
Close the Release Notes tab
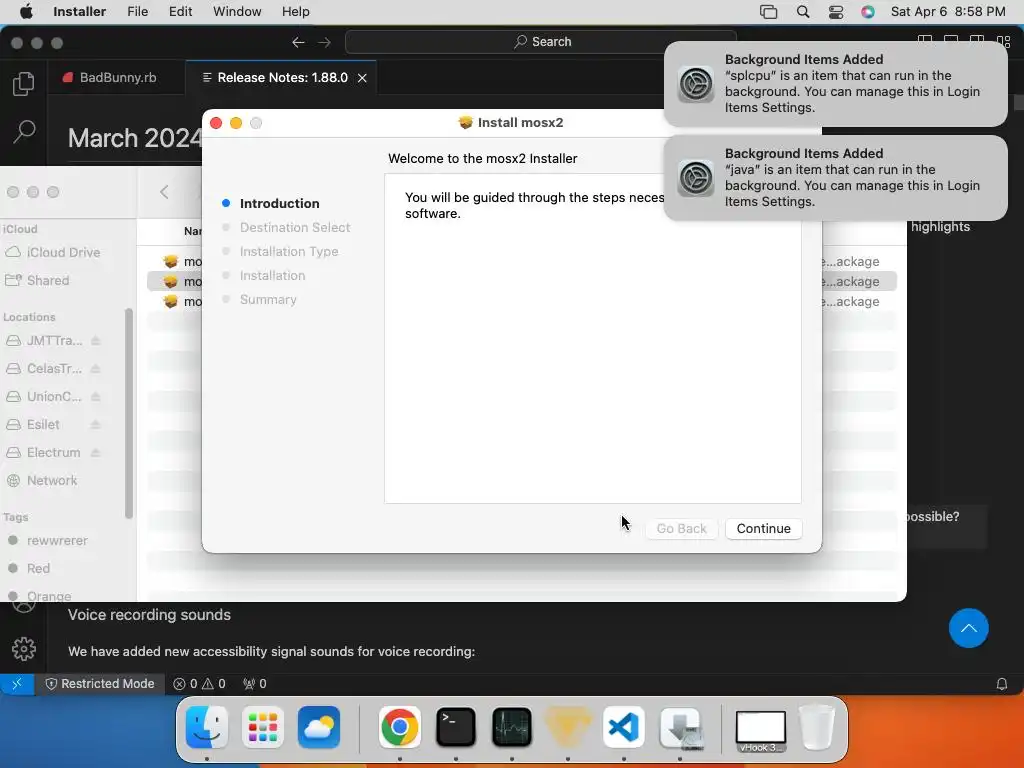362,78
